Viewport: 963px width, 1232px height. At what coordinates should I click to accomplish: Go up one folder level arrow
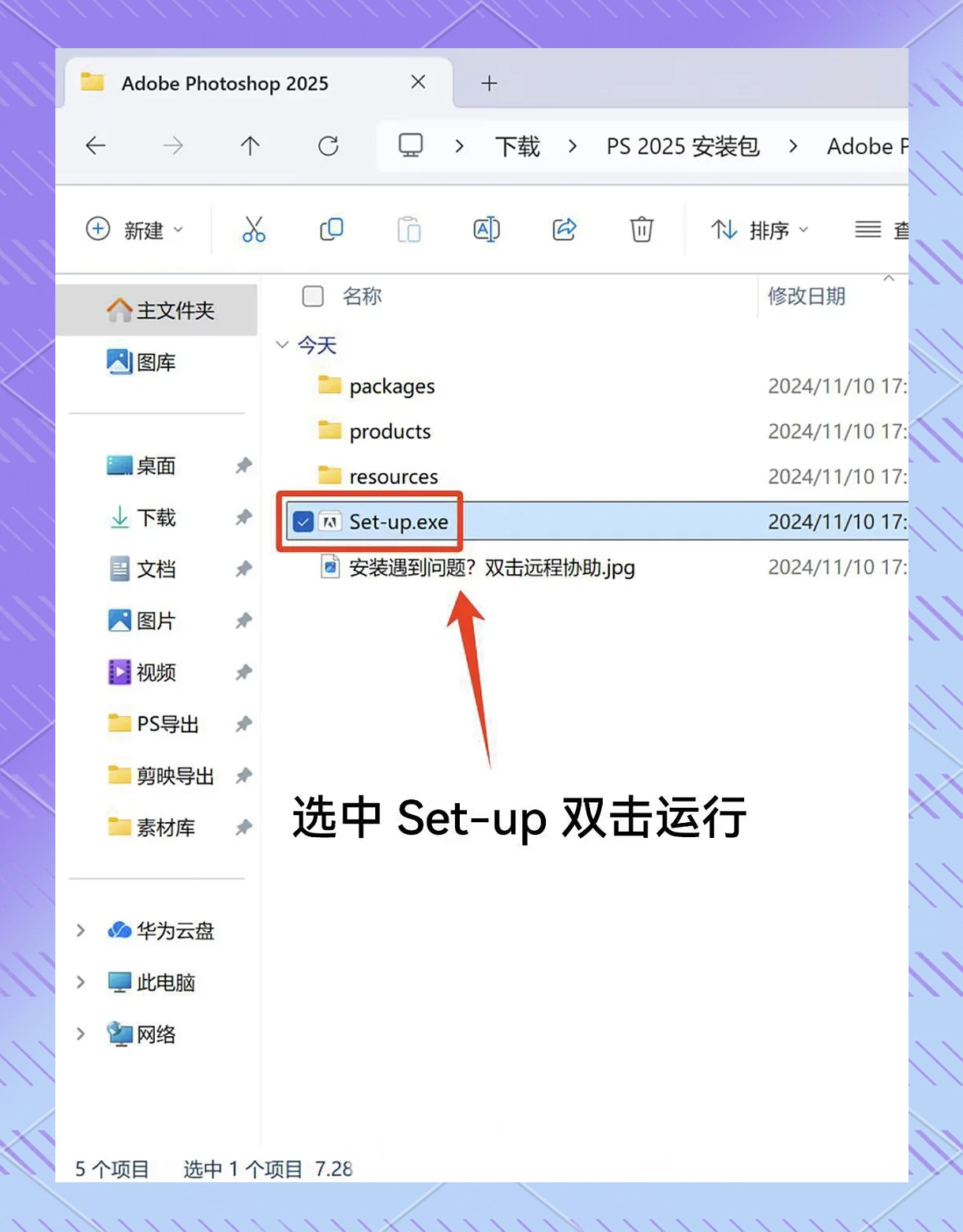tap(250, 146)
